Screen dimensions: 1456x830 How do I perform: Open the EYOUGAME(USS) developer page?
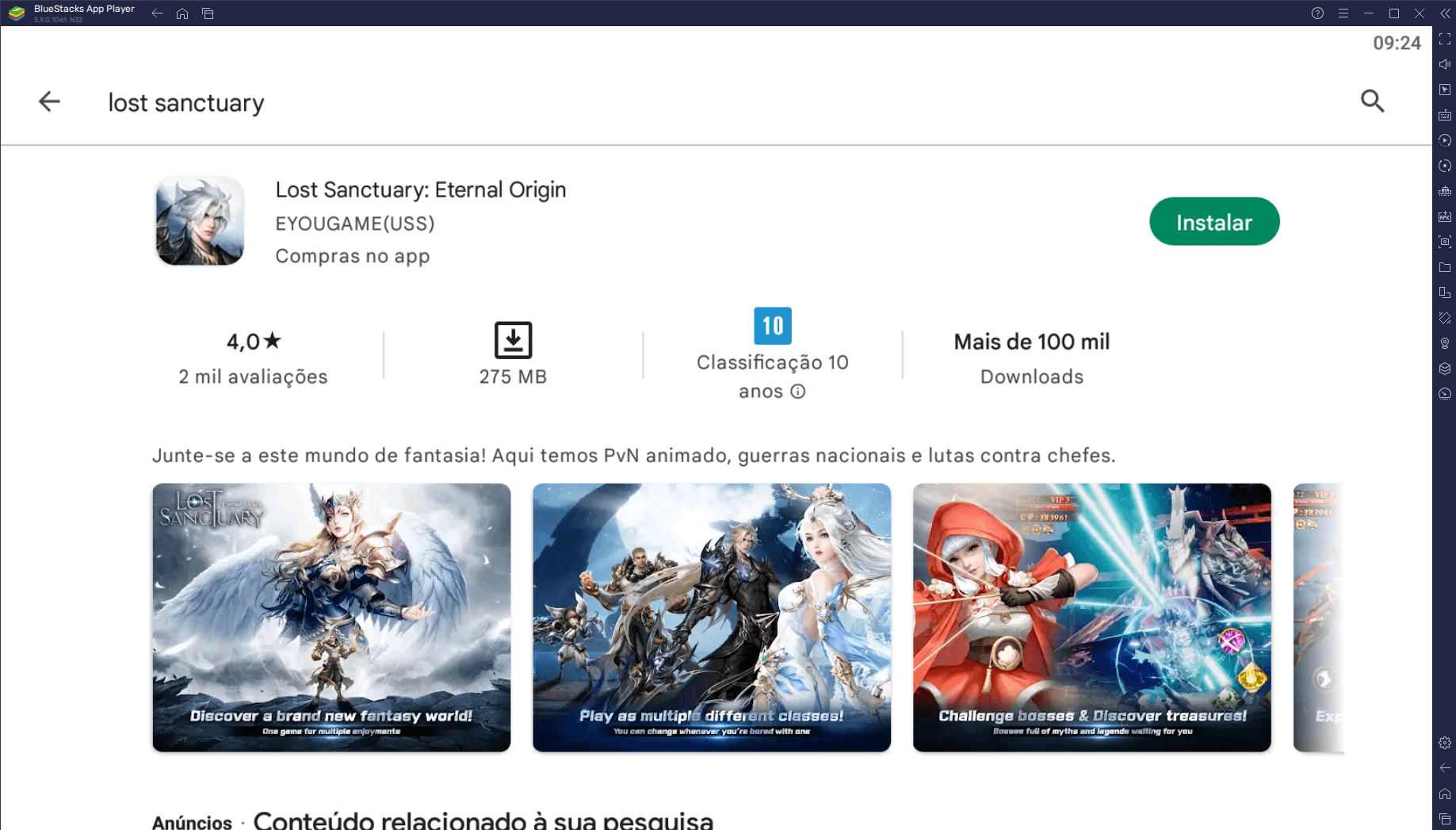tap(354, 224)
